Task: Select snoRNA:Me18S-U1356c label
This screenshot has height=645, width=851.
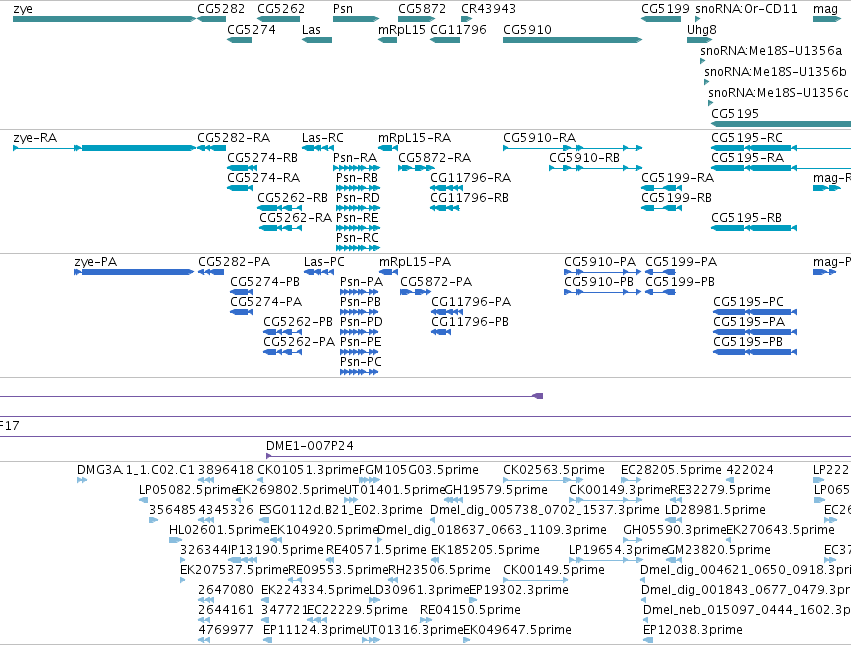Action: [x=778, y=92]
